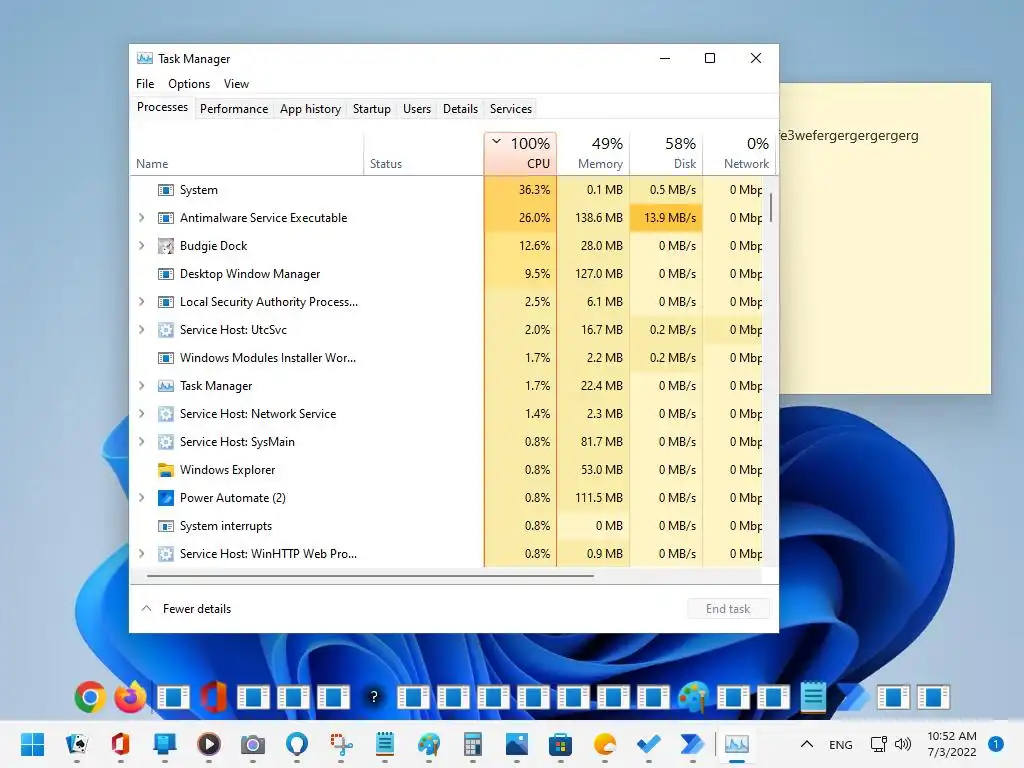Screen dimensions: 1024x768
Task: Open Google Chrome from the Budgie dock
Action: (x=90, y=697)
